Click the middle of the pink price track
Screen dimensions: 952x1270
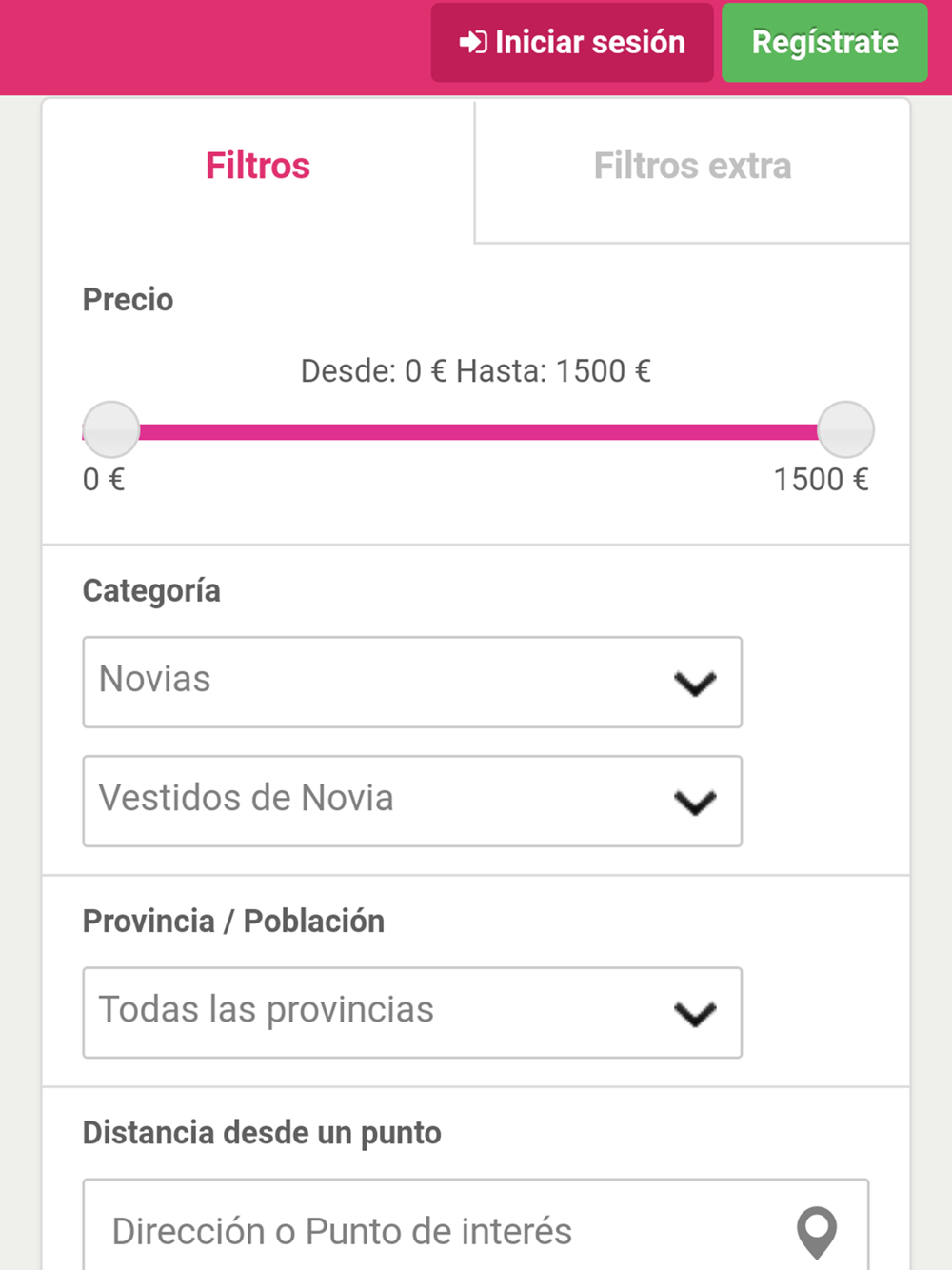[x=476, y=432]
